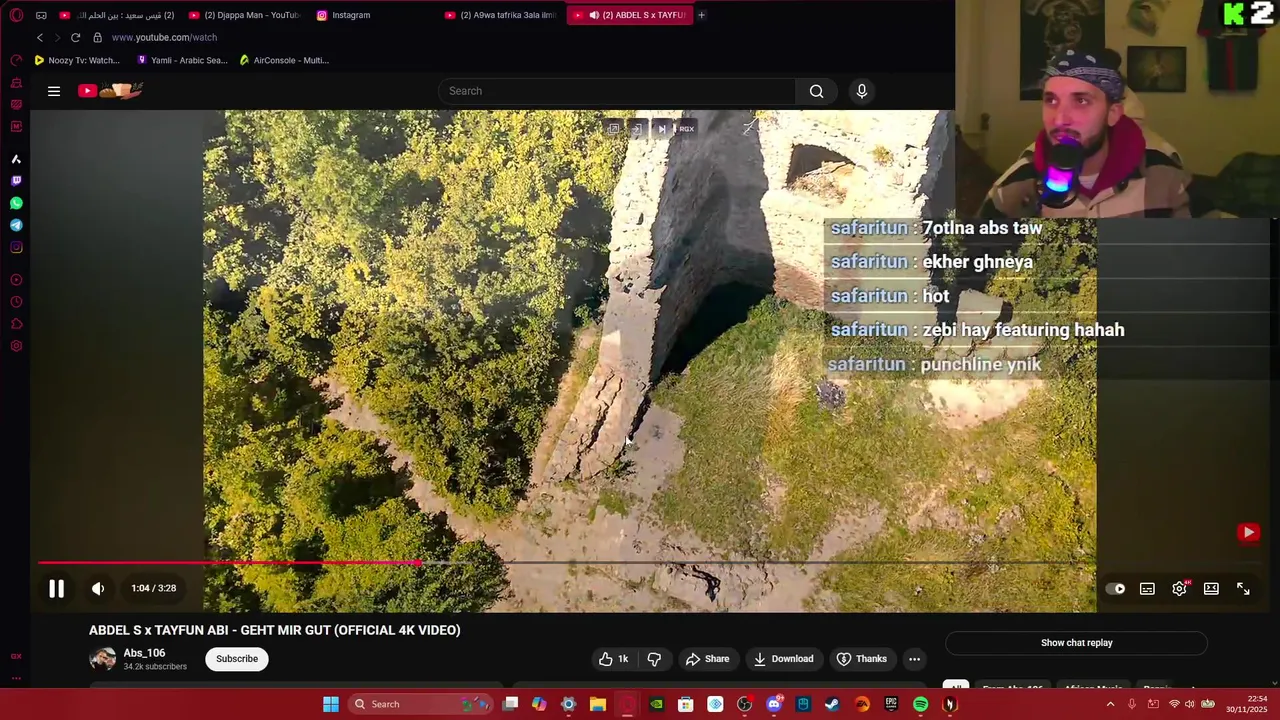
Task: Click the YouTube watermark in player corner
Action: (1248, 532)
